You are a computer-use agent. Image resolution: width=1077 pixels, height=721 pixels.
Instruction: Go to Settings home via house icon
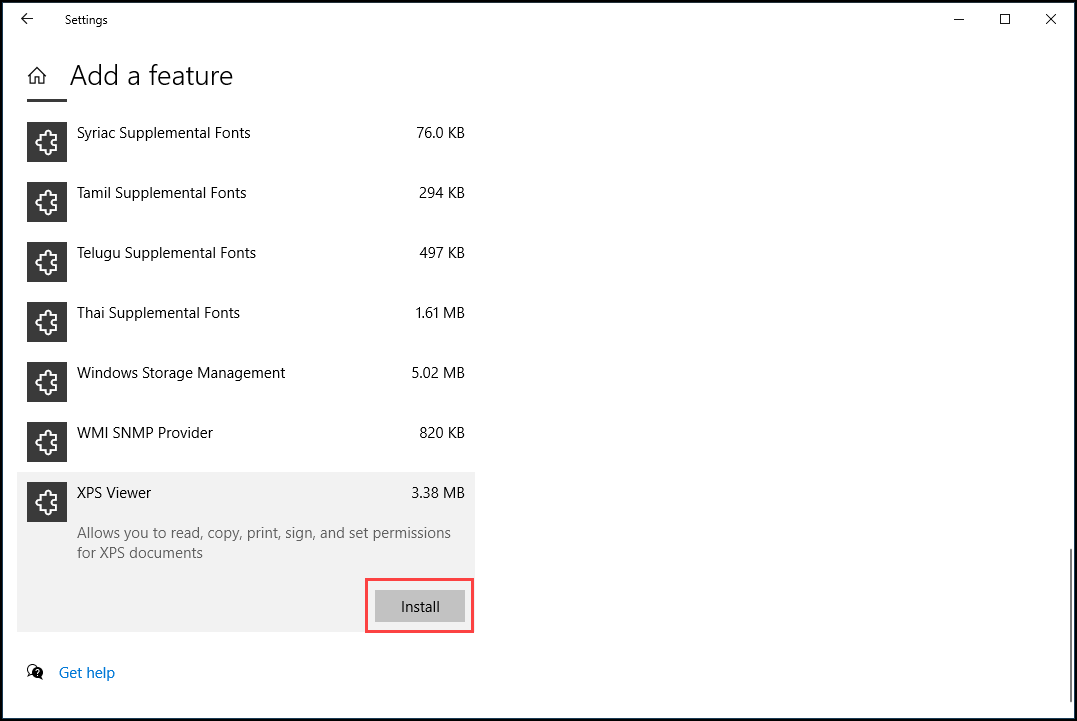(x=37, y=76)
